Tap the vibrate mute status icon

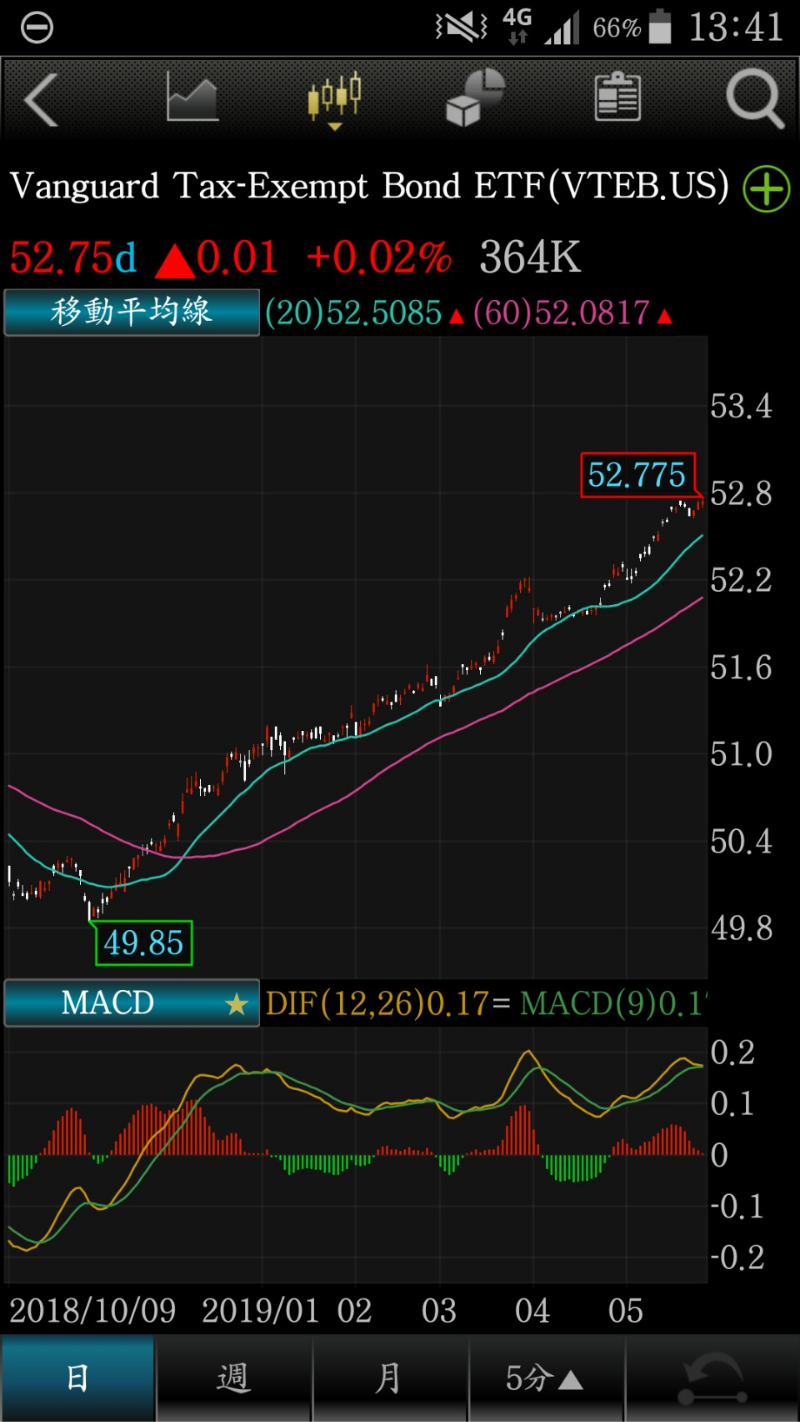[x=461, y=28]
